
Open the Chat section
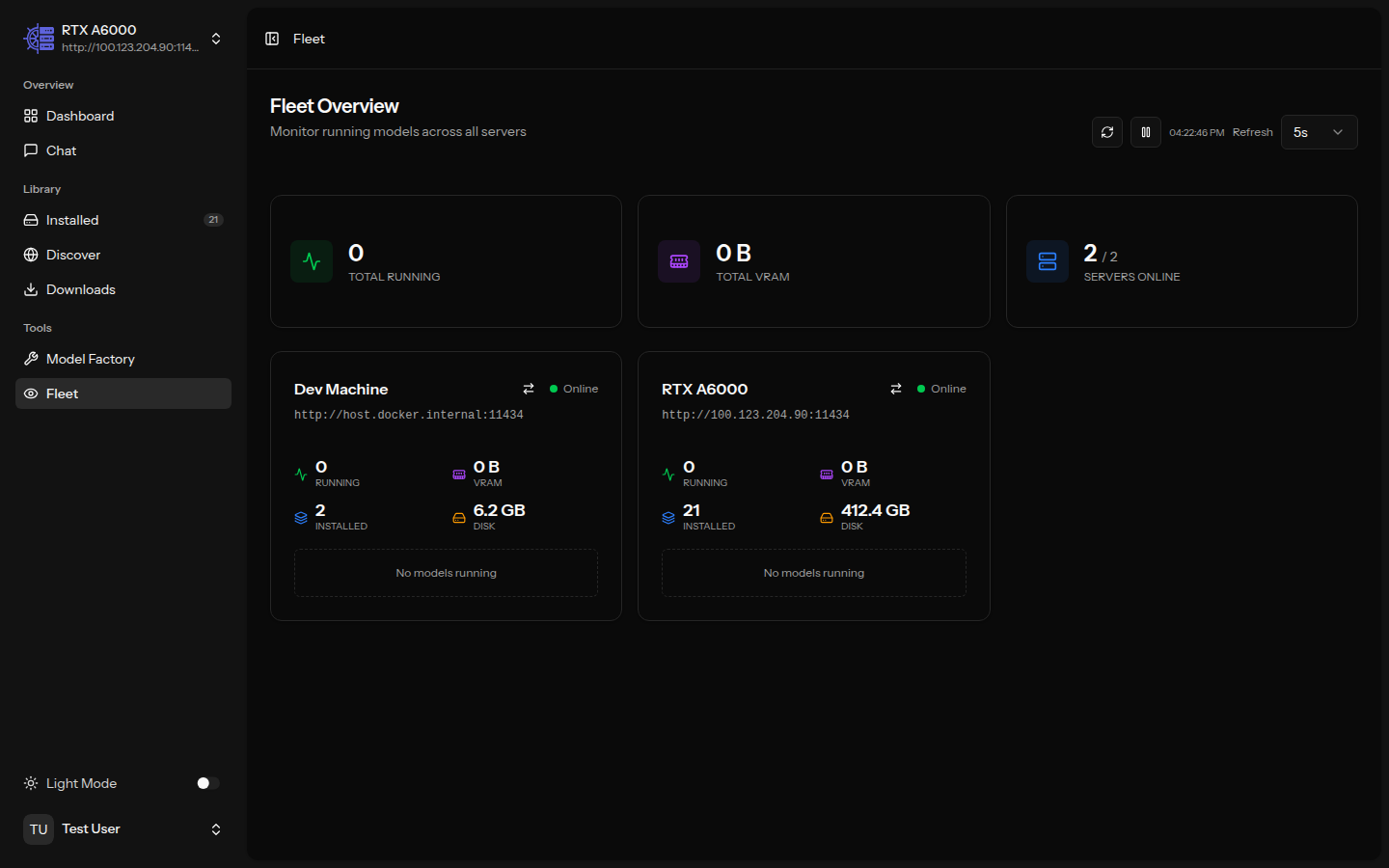tap(62, 150)
